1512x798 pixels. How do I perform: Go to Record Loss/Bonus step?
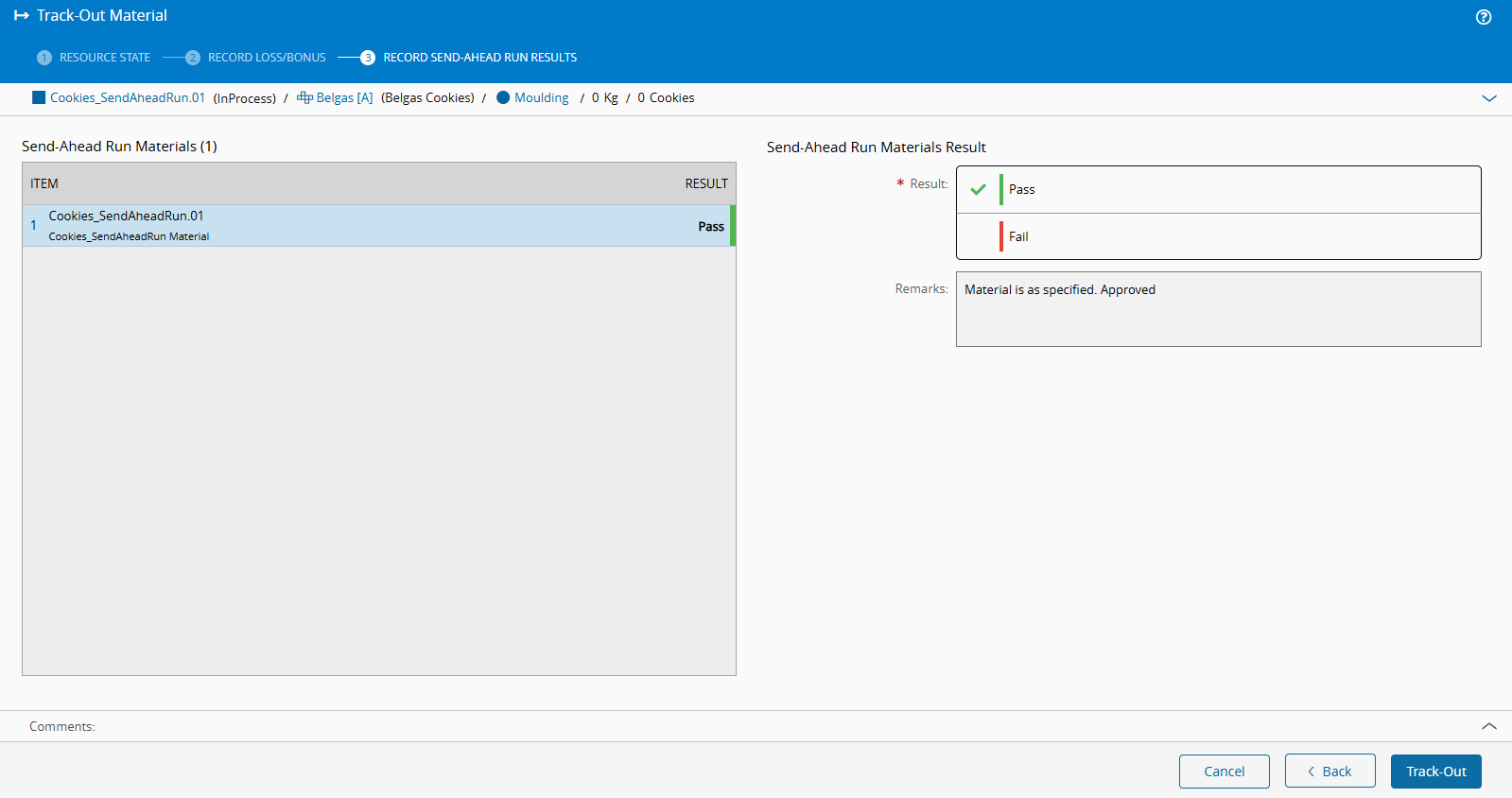tap(267, 58)
